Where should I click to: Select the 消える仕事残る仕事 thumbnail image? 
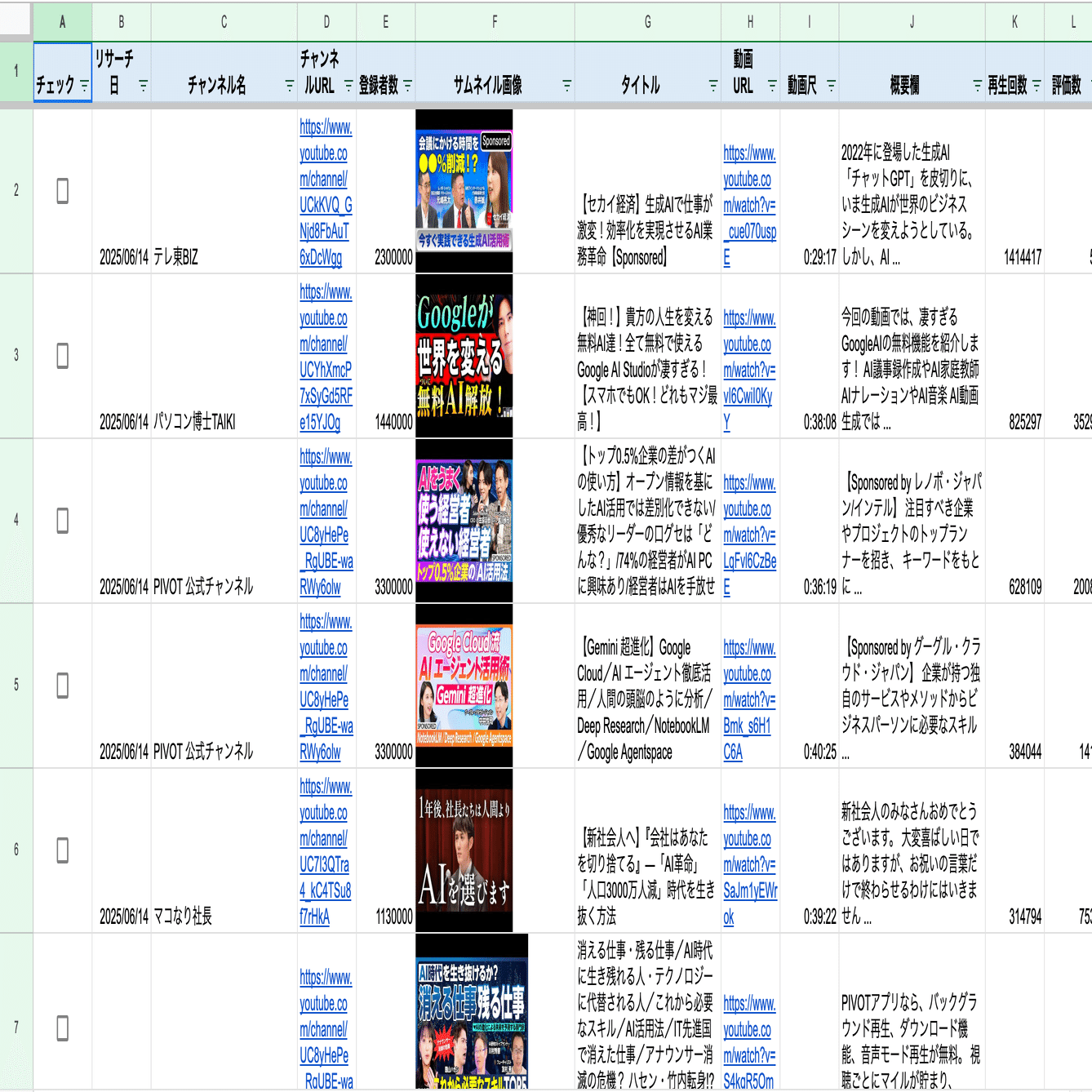tap(472, 1012)
